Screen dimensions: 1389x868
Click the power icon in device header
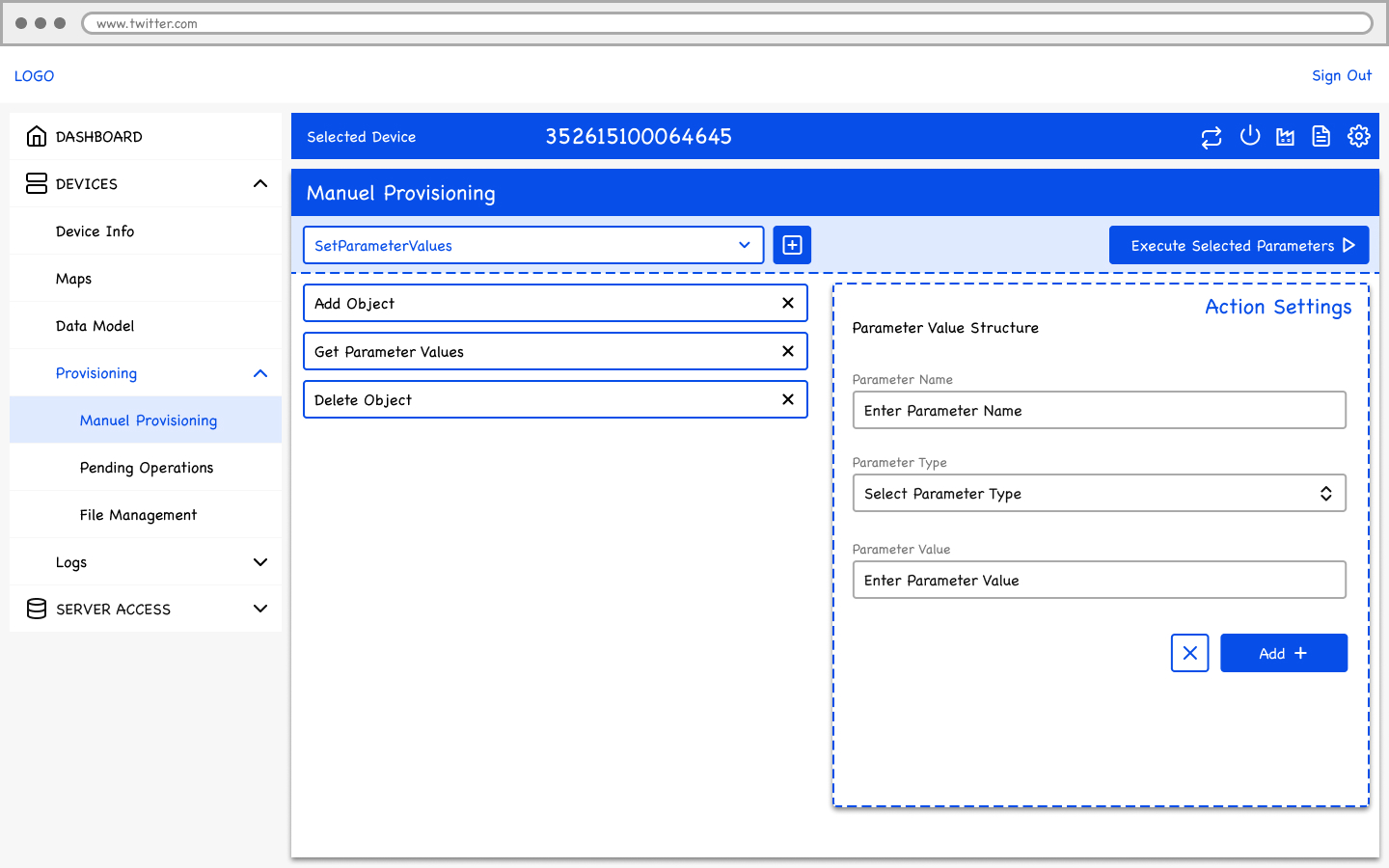(x=1250, y=136)
